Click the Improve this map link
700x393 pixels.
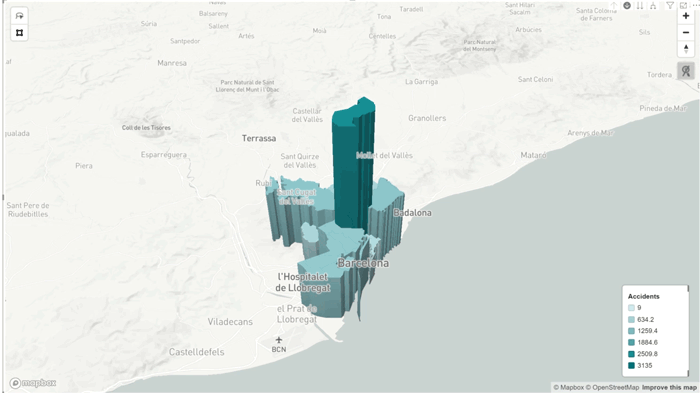pos(669,387)
